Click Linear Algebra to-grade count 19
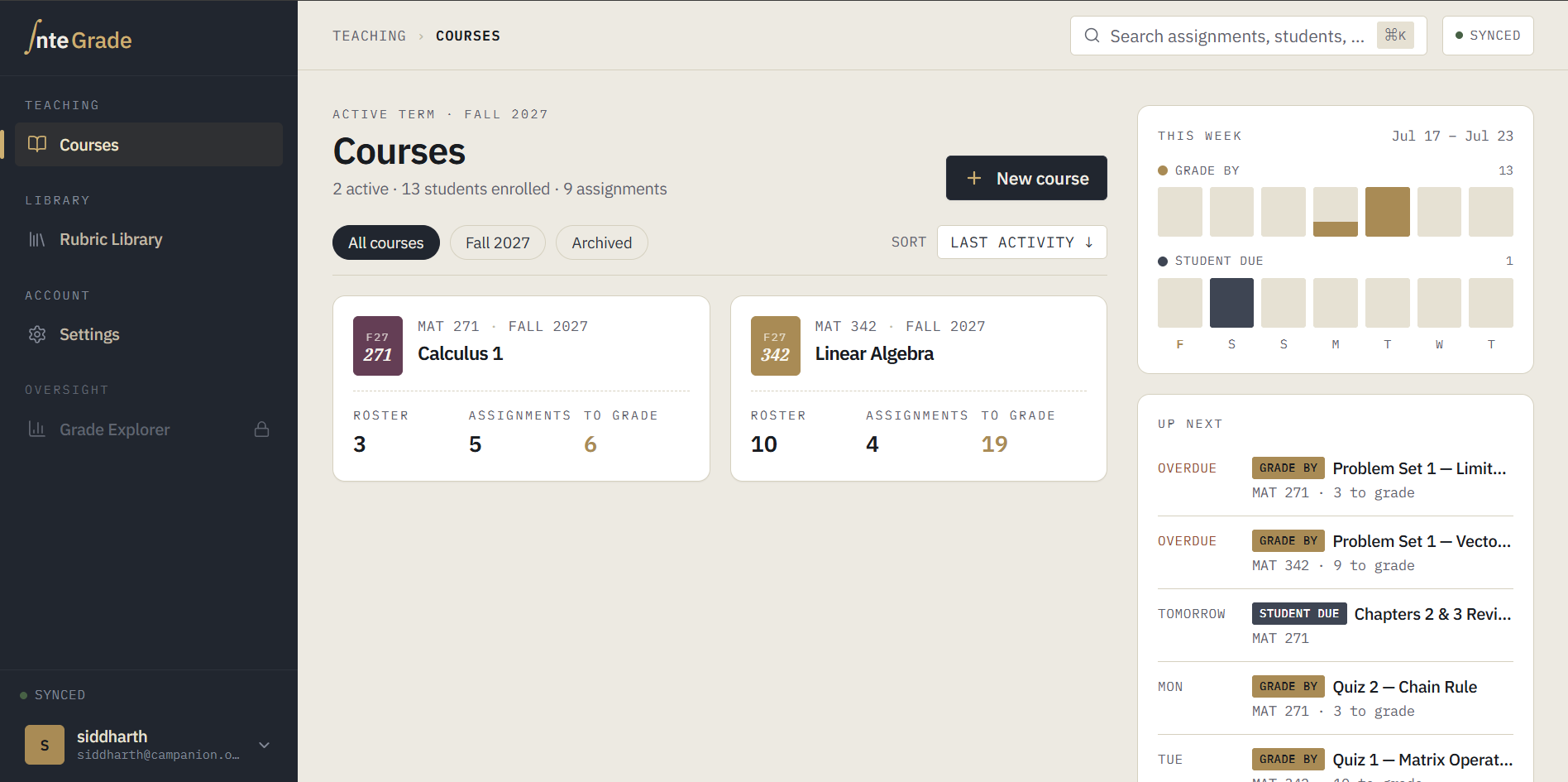The image size is (1568, 782). tap(995, 444)
